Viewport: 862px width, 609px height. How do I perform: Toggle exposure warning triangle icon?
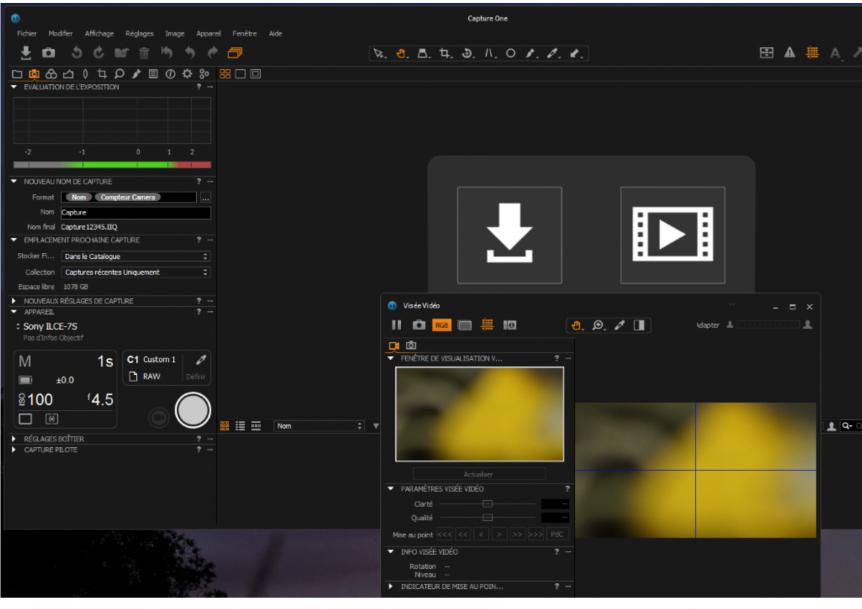(x=789, y=53)
